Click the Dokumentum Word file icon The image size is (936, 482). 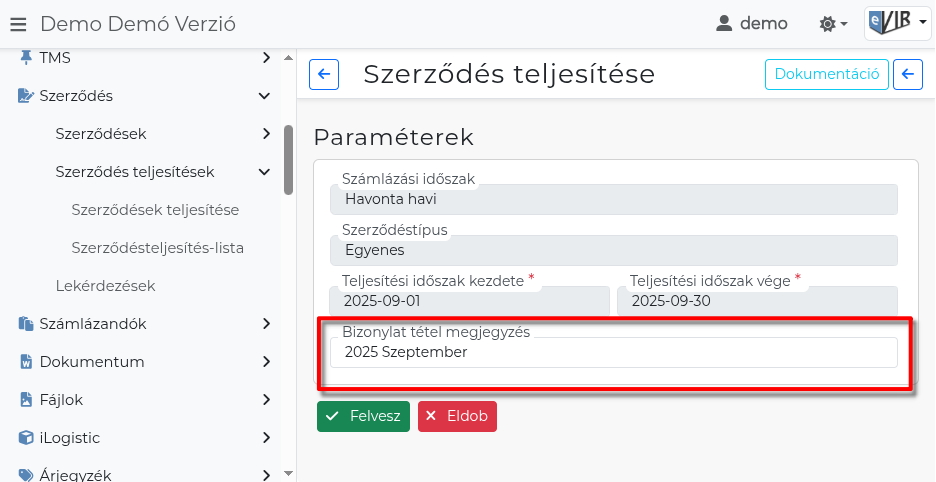point(26,361)
